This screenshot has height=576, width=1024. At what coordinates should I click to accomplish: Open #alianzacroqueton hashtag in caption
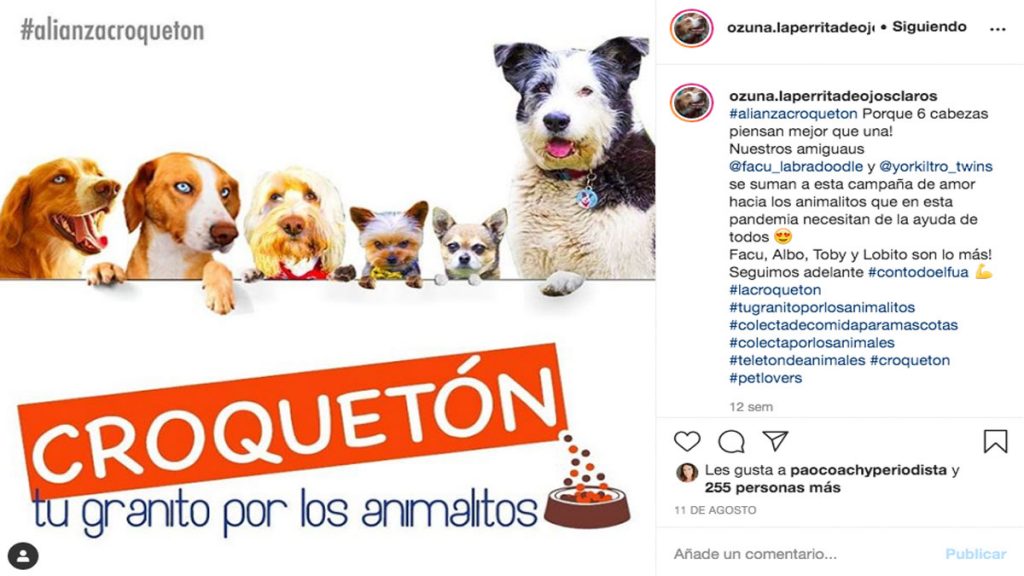tap(793, 114)
